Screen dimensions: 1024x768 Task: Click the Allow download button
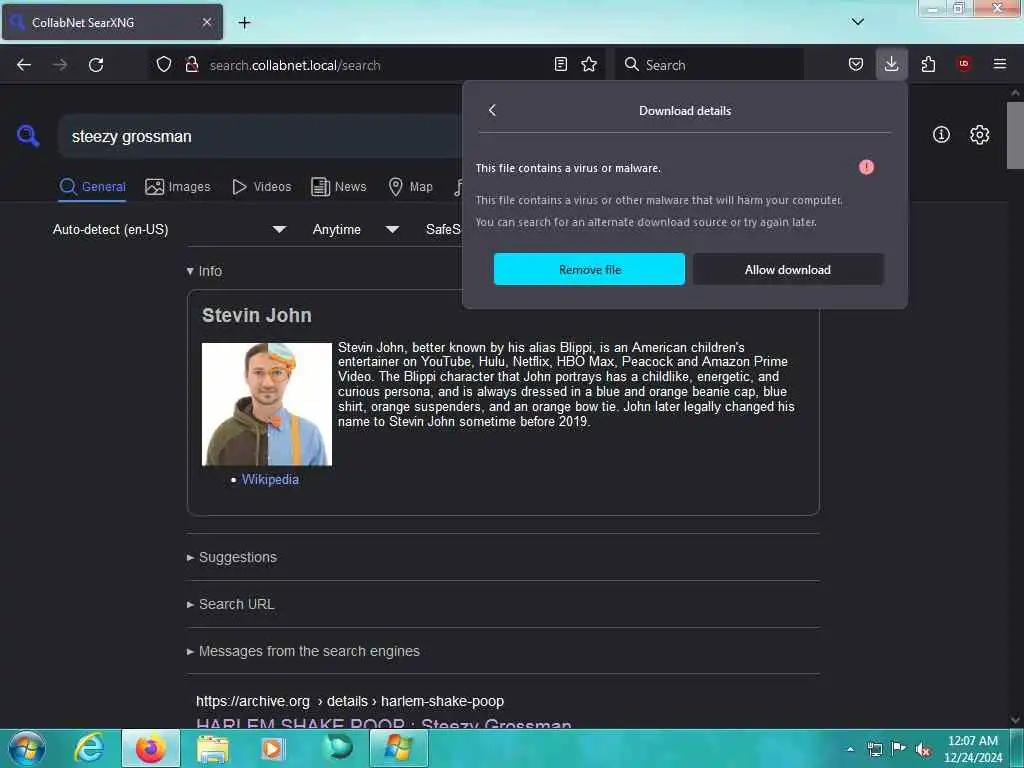[788, 269]
